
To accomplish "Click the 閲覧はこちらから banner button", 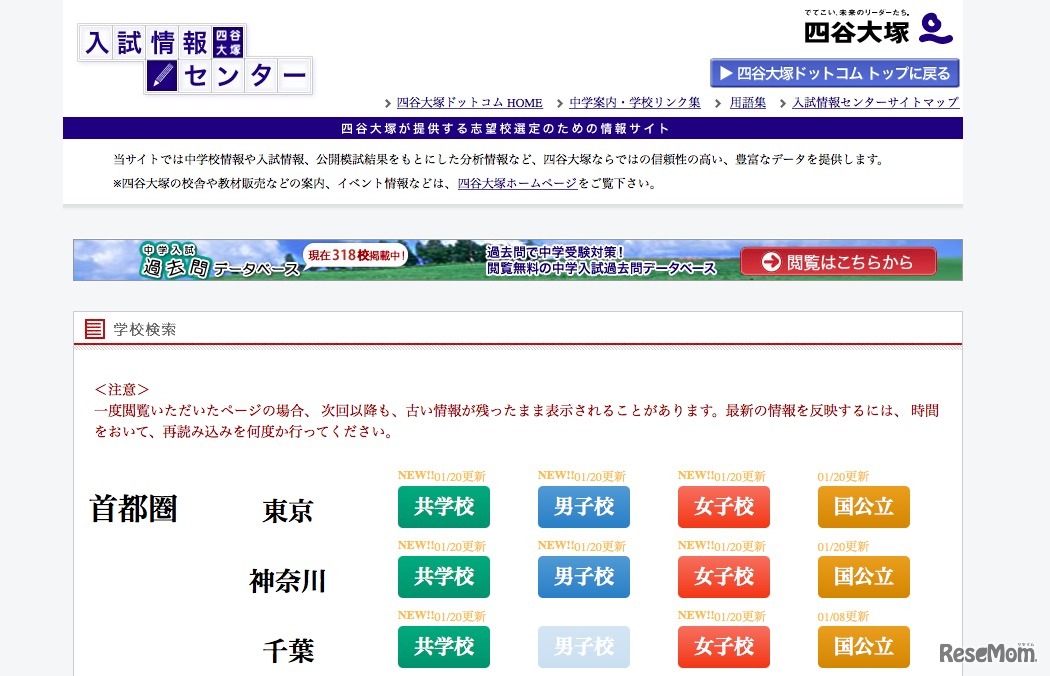I will (x=838, y=261).
